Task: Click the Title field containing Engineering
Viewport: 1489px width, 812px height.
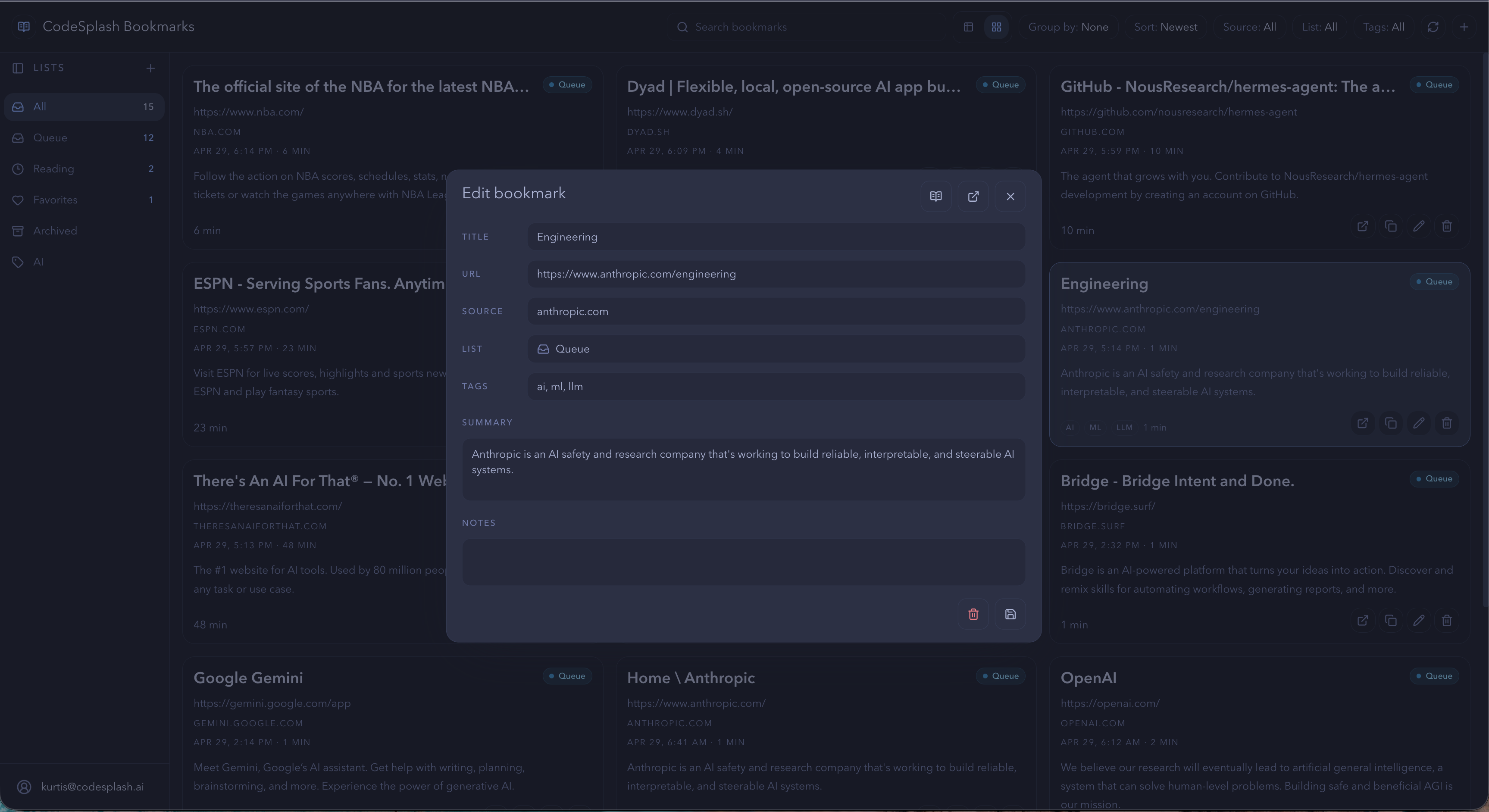Action: click(x=776, y=237)
